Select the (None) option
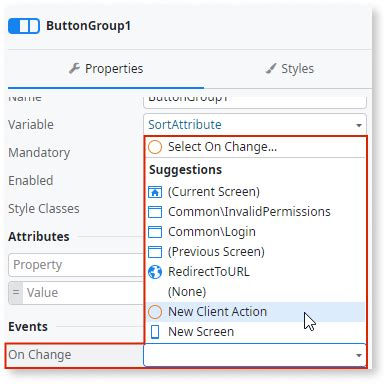 pyautogui.click(x=256, y=292)
